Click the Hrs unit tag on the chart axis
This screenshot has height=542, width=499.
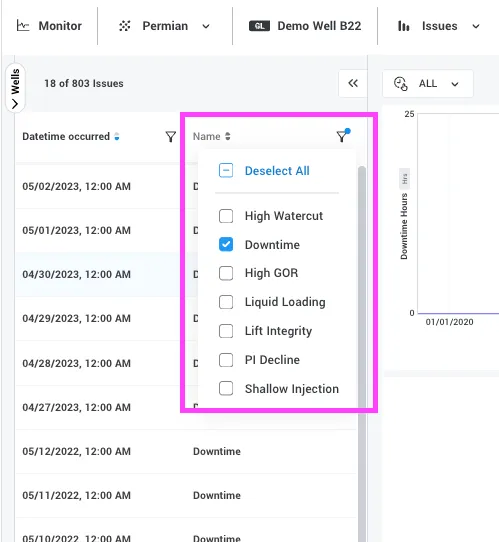coord(404,179)
